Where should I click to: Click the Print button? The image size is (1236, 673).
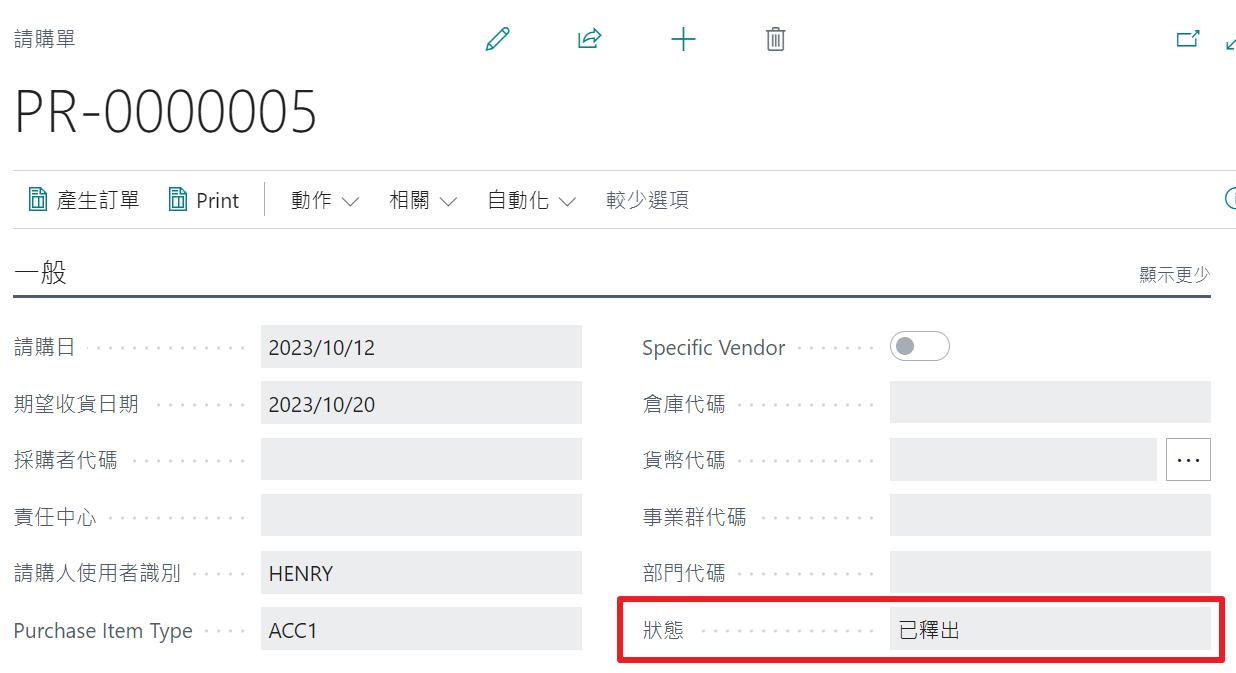pyautogui.click(x=204, y=200)
